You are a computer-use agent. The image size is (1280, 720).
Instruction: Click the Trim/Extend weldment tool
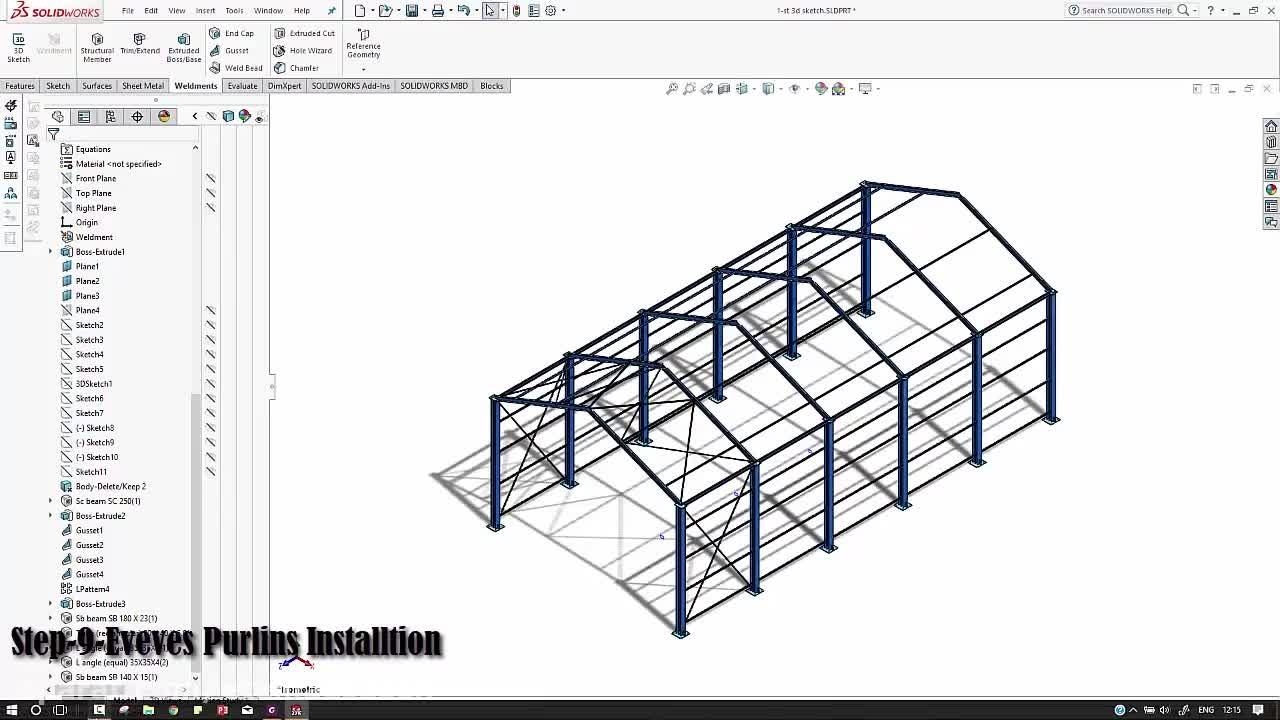click(140, 45)
